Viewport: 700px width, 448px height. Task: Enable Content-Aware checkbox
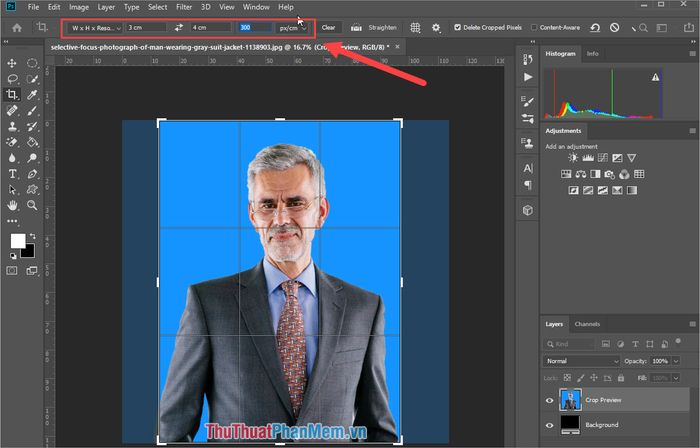tap(534, 27)
